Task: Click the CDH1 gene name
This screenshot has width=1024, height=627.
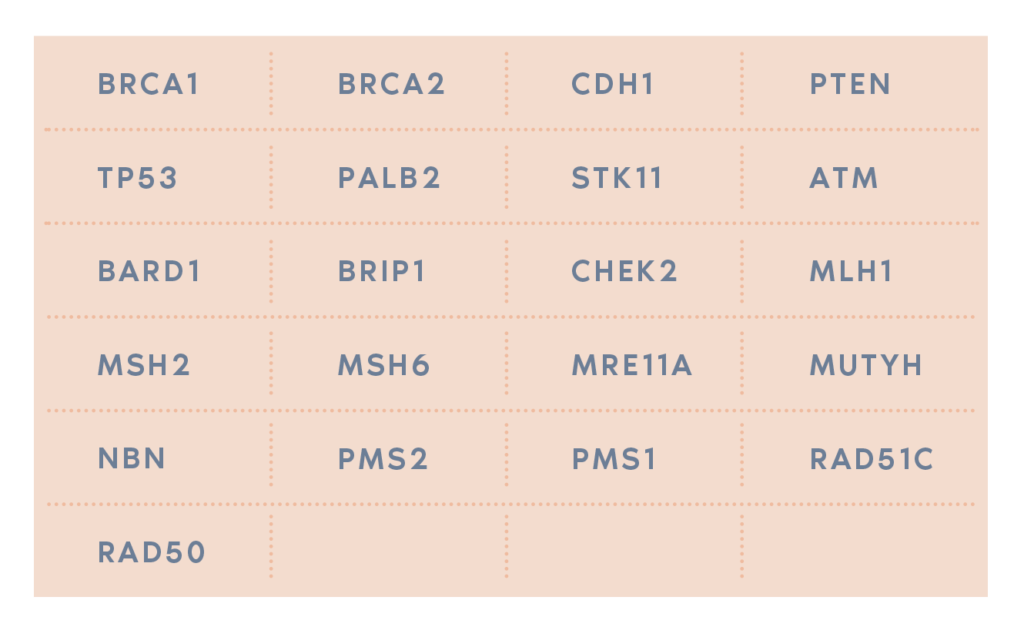Action: [613, 84]
